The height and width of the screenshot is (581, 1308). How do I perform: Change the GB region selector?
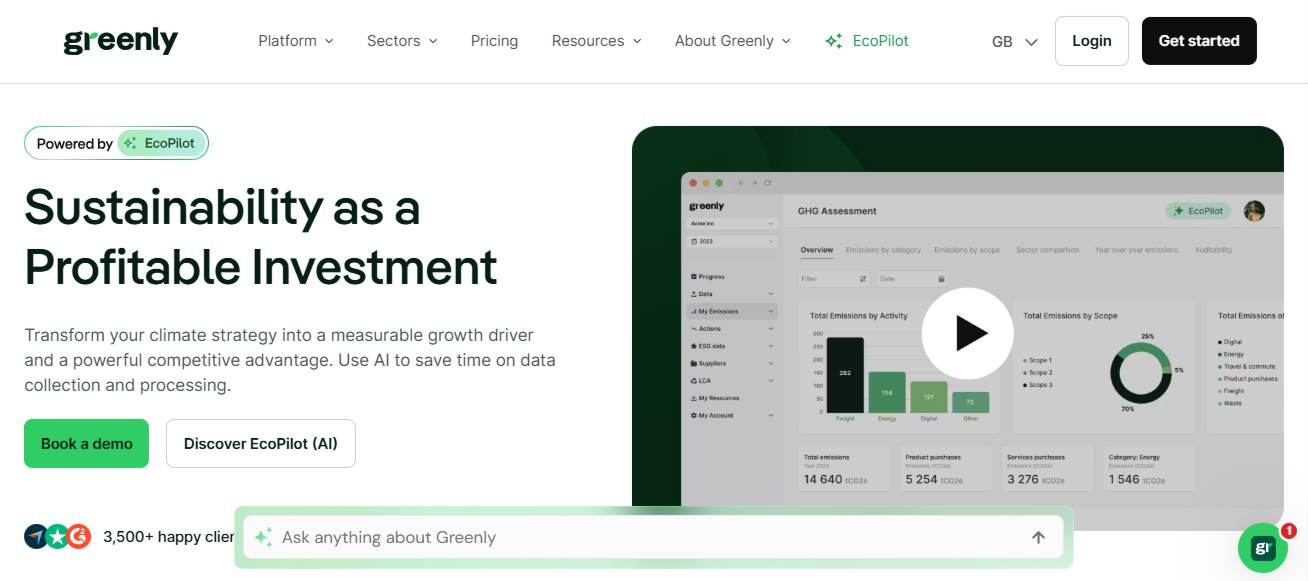[1014, 41]
